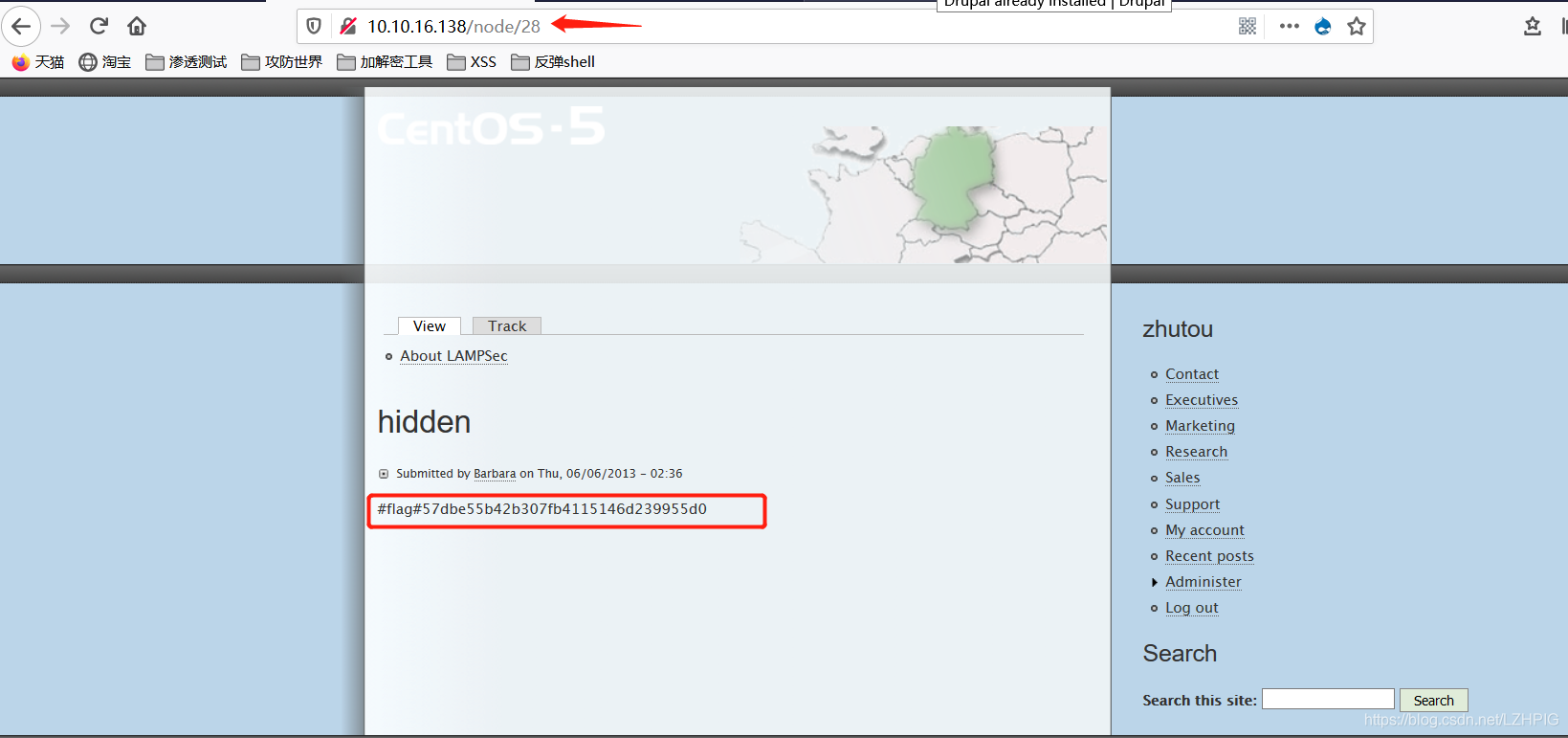Image resolution: width=1568 pixels, height=738 pixels.
Task: Open the My account link
Action: (x=1204, y=530)
